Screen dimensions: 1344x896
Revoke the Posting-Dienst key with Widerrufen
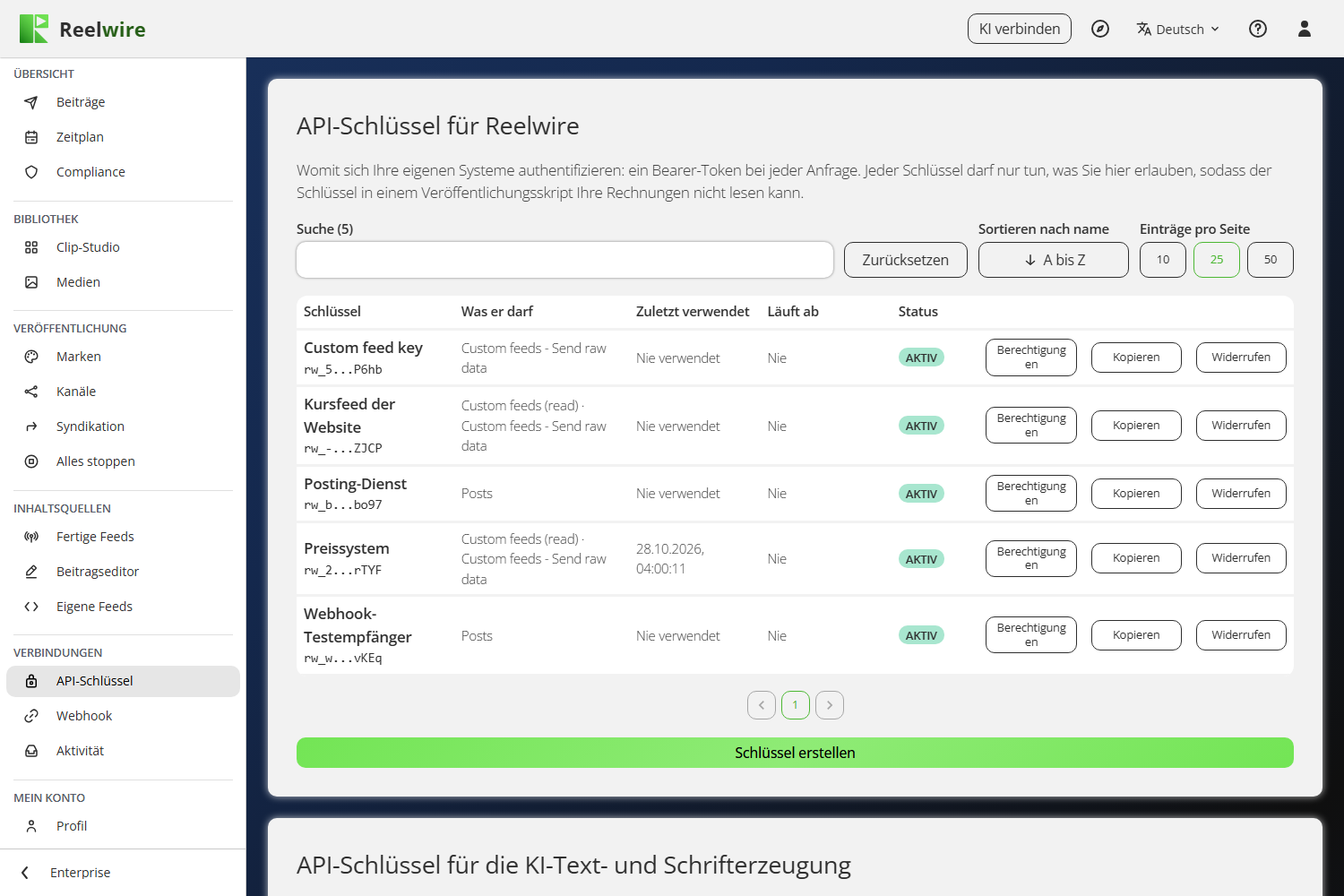pyautogui.click(x=1241, y=494)
